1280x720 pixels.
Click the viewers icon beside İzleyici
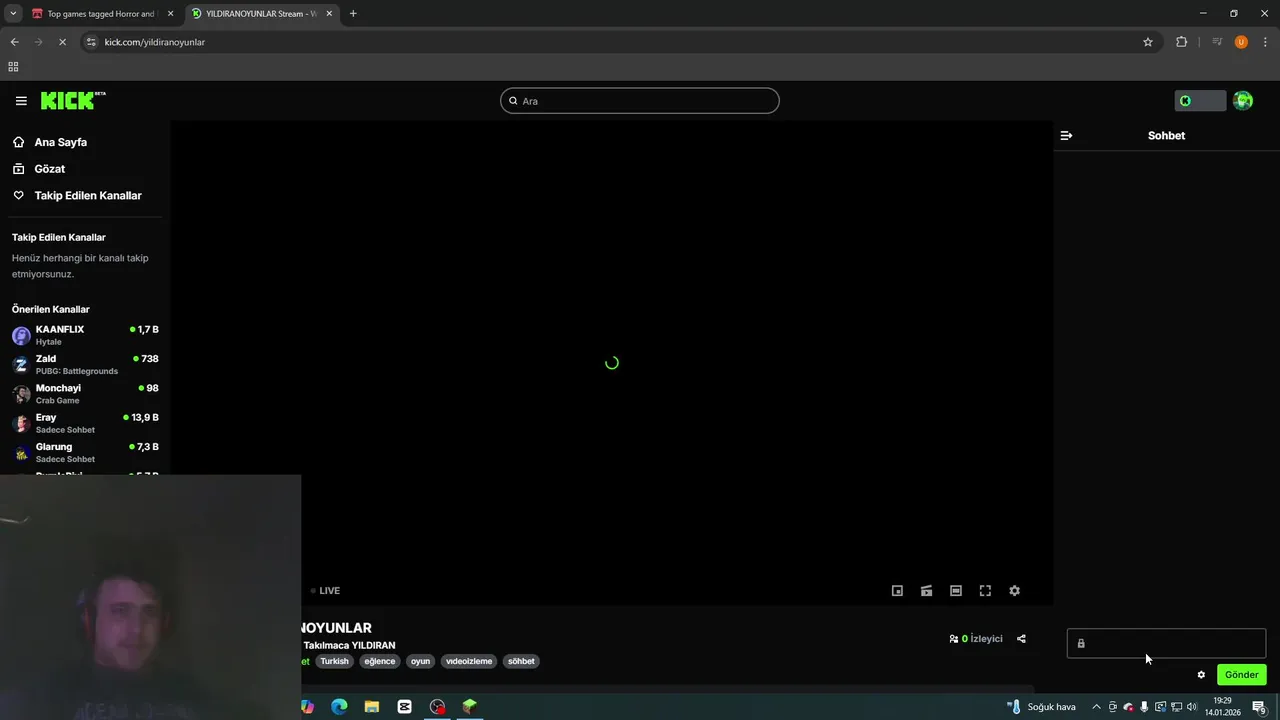click(x=954, y=639)
